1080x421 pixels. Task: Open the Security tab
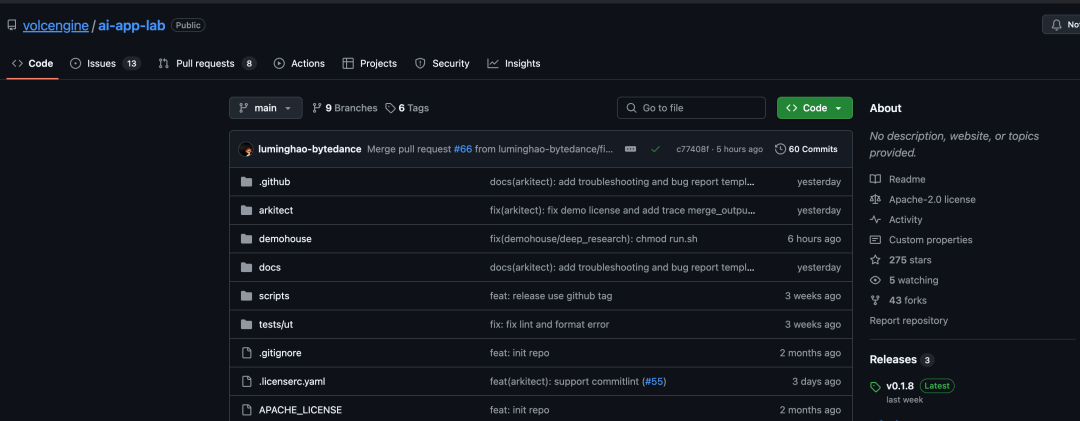pos(442,63)
